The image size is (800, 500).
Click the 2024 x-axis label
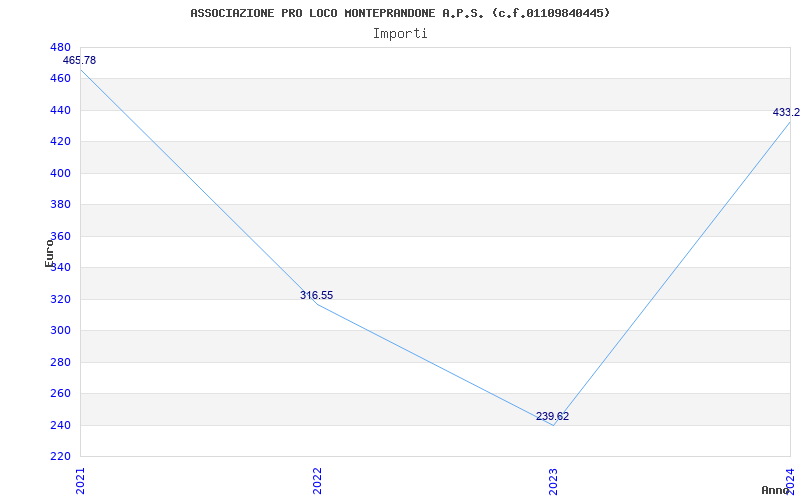point(790,481)
